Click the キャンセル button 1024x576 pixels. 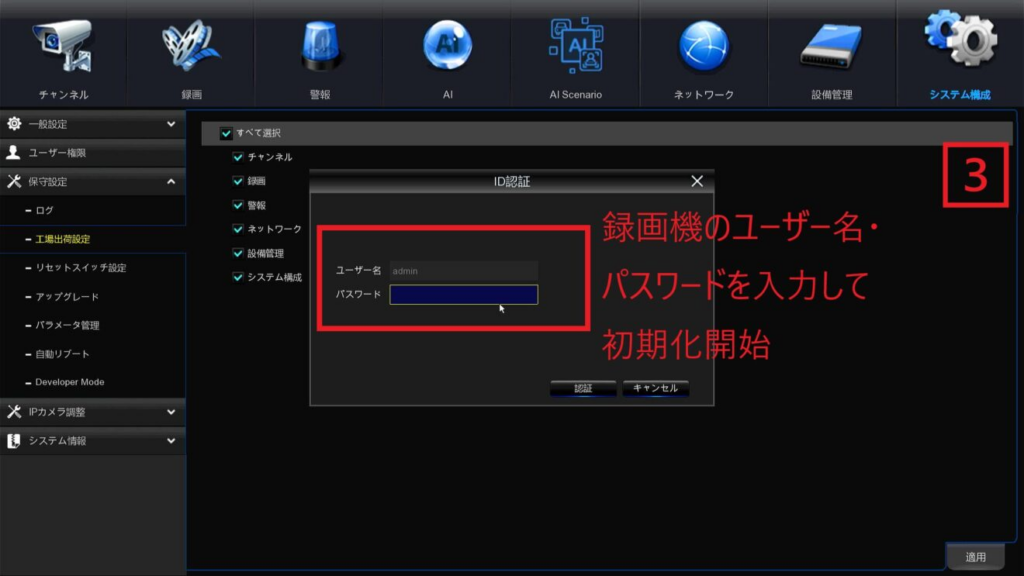[x=655, y=388]
